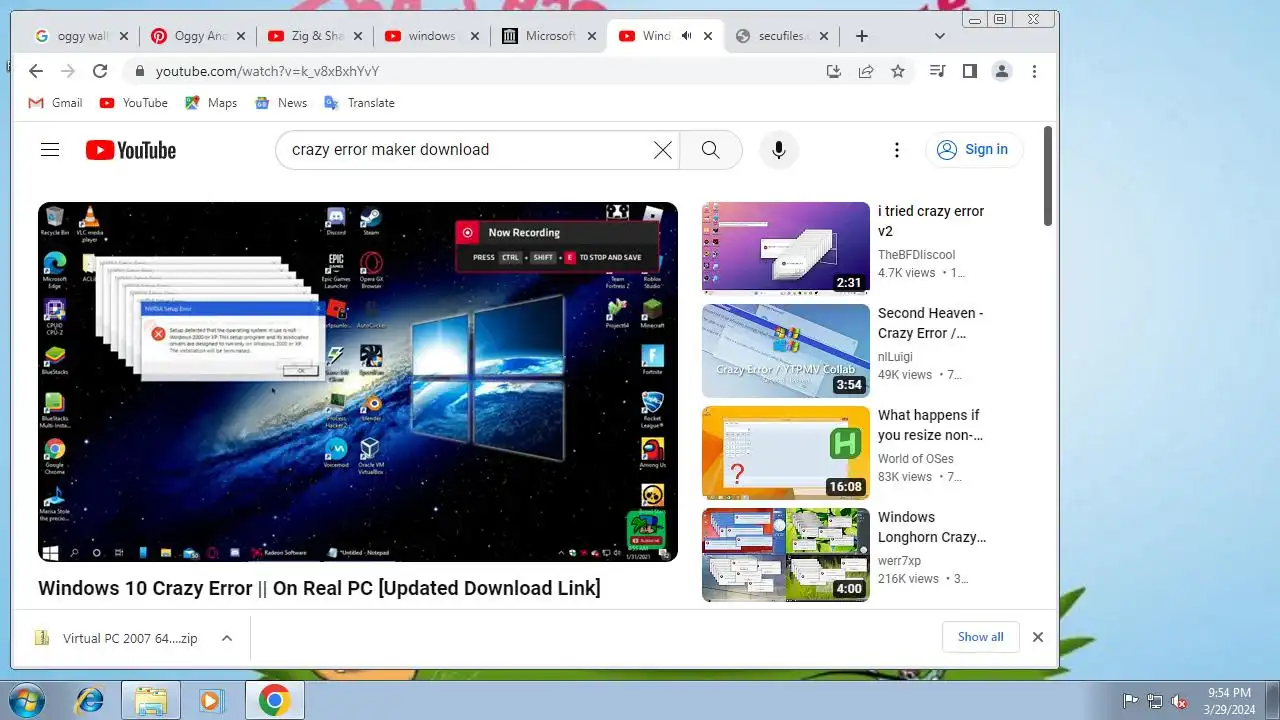
Task: Switch to Zig & Sharko YouTube tab
Action: 315,36
